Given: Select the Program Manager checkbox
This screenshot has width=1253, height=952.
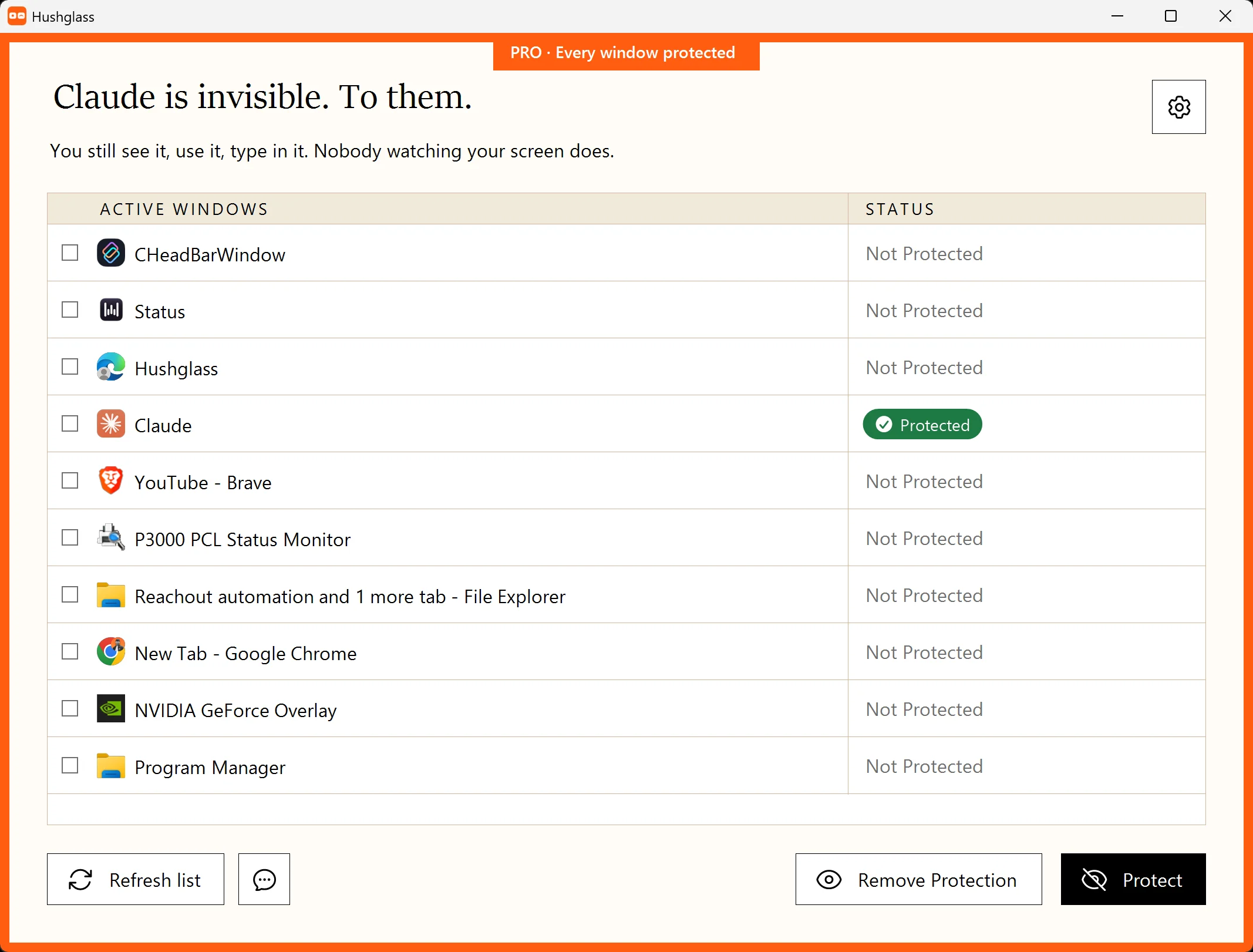Looking at the screenshot, I should point(70,766).
